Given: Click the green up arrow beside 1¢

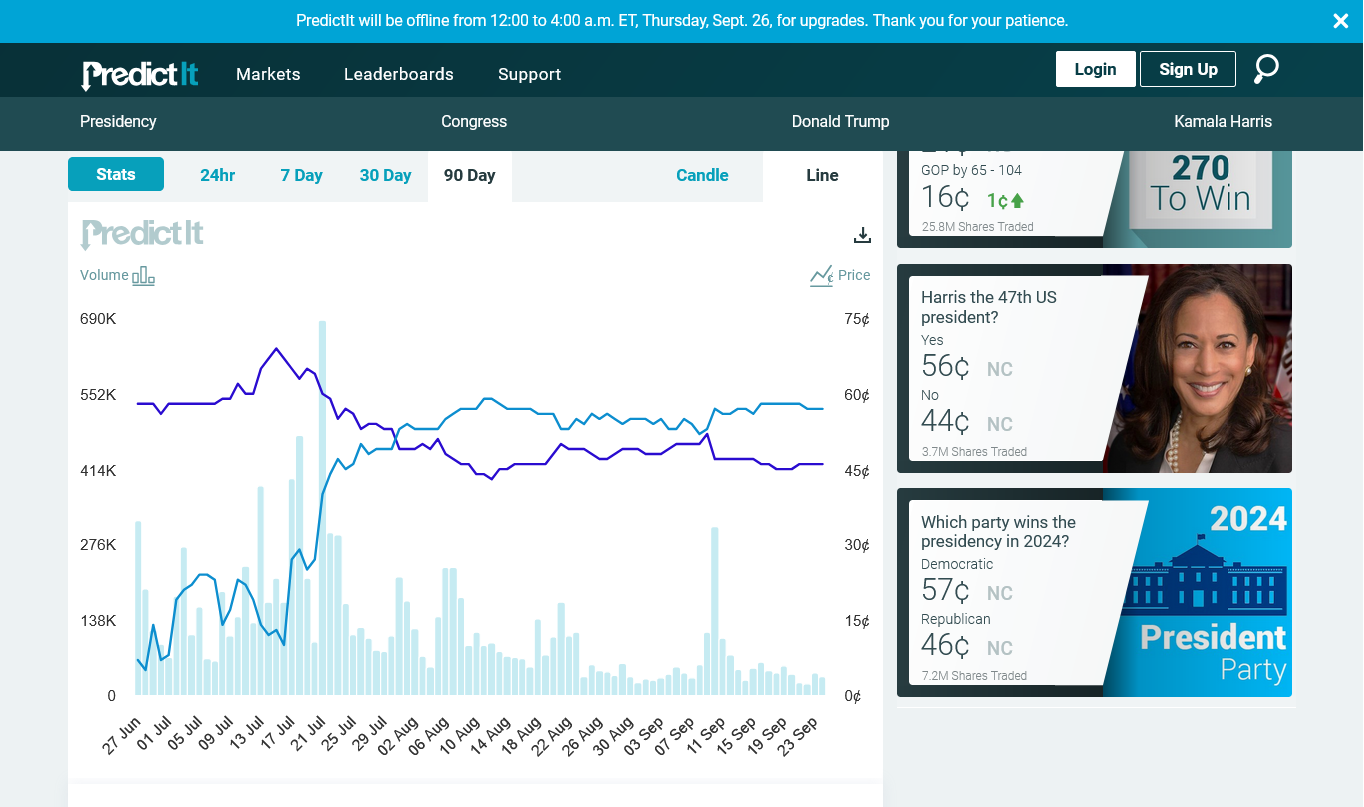Looking at the screenshot, I should click(1018, 200).
